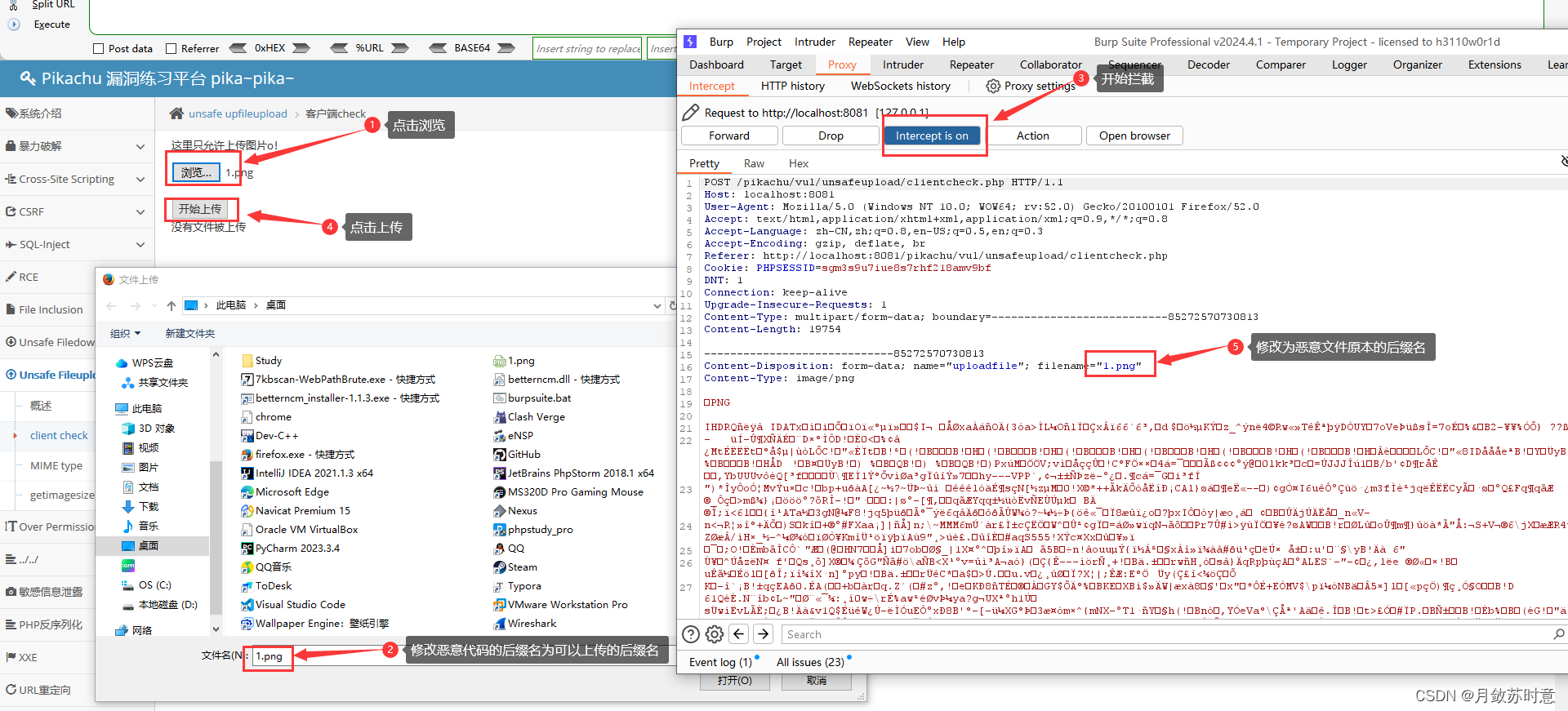Click the 浏览... browse button

[196, 172]
